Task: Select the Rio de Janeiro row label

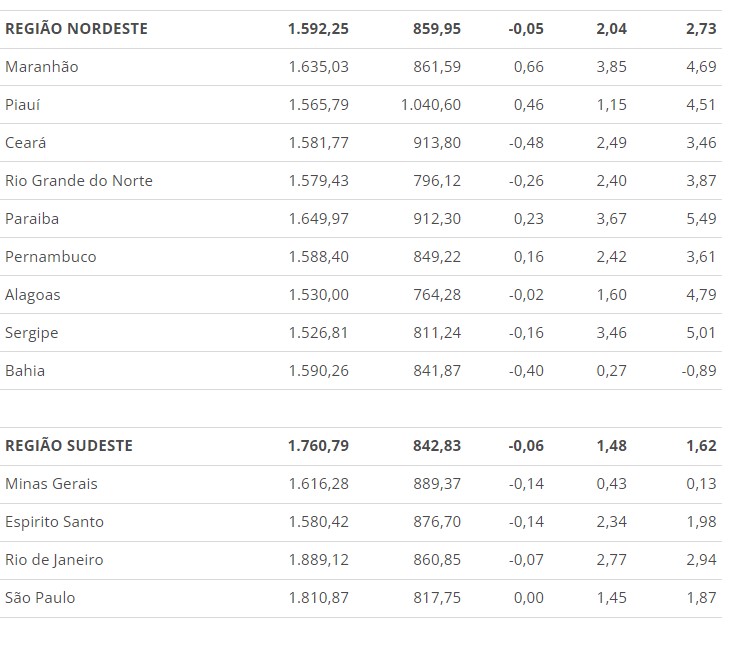Action: pyautogui.click(x=54, y=560)
